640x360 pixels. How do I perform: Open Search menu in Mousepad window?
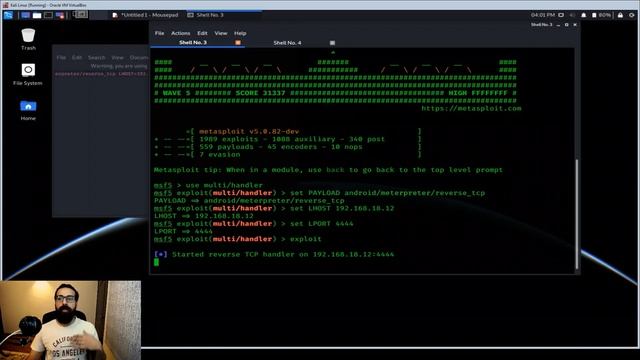(97, 58)
